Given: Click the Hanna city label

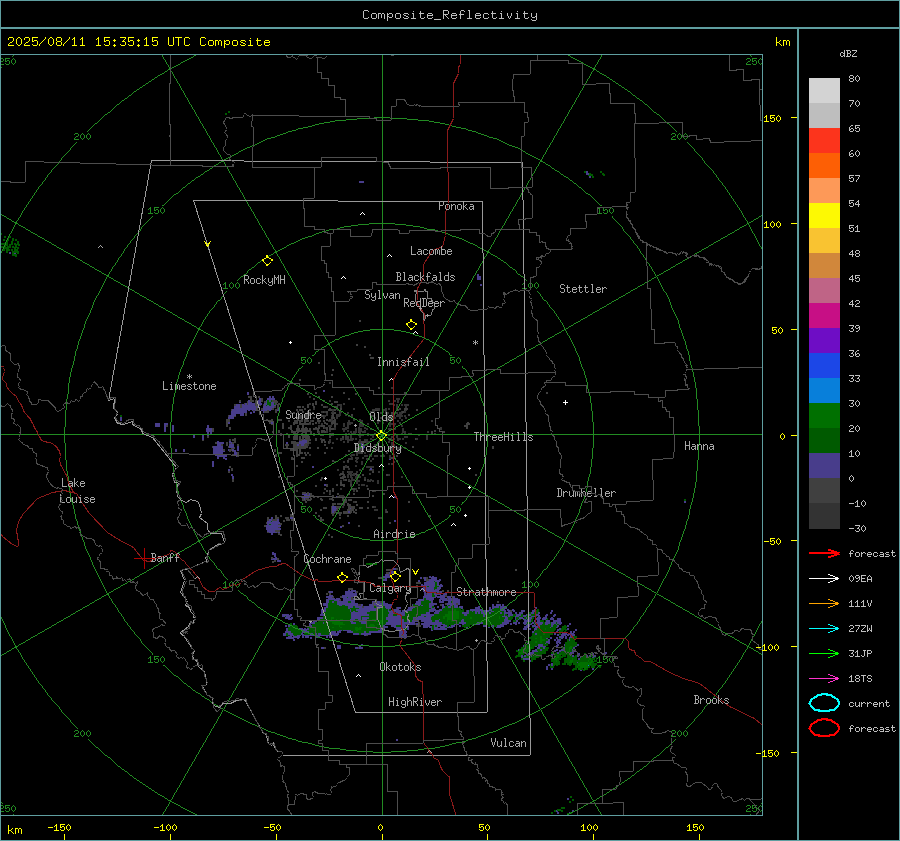Looking at the screenshot, I should [699, 446].
